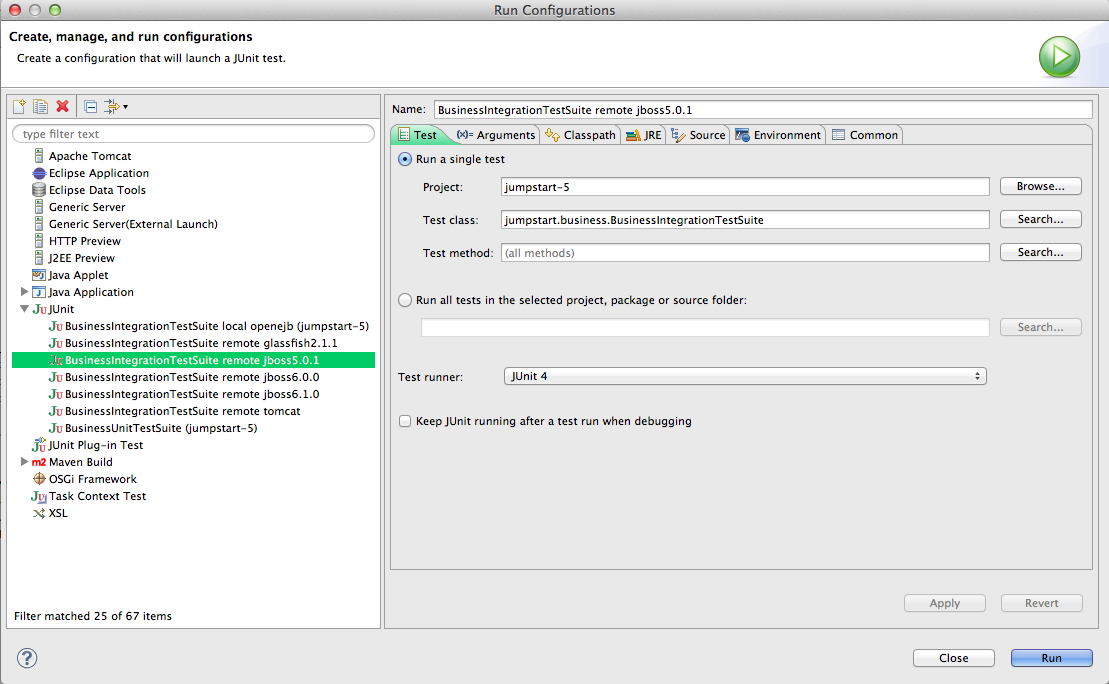The image size is (1109, 684).
Task: Click the configuration Name field
Action: click(x=763, y=110)
